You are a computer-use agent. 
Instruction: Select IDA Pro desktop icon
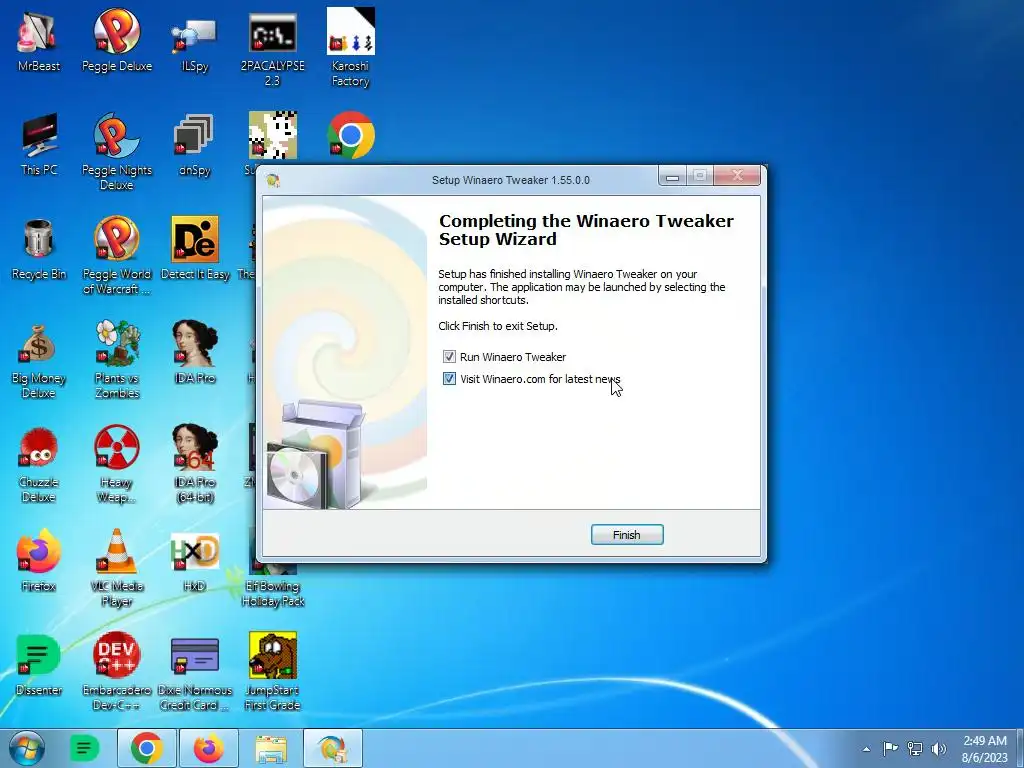click(x=195, y=351)
